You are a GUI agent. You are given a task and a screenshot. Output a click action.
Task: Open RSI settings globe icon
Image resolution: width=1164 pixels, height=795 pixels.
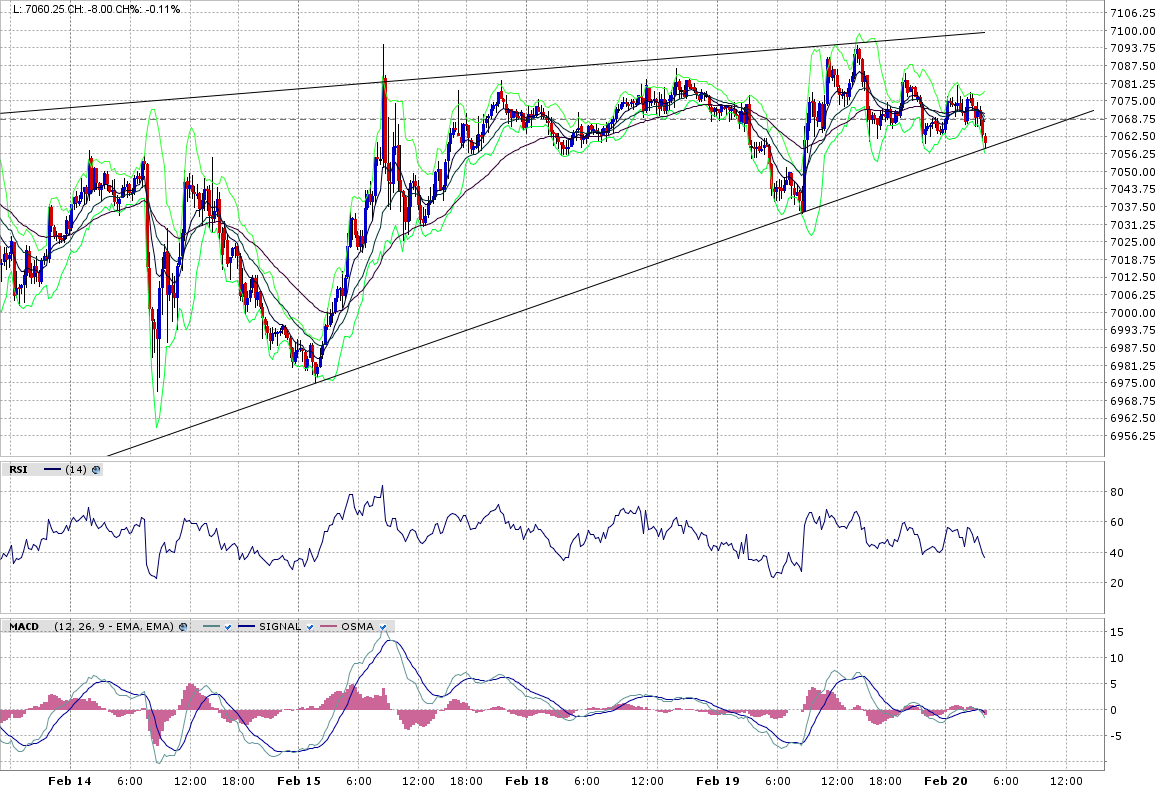click(96, 469)
